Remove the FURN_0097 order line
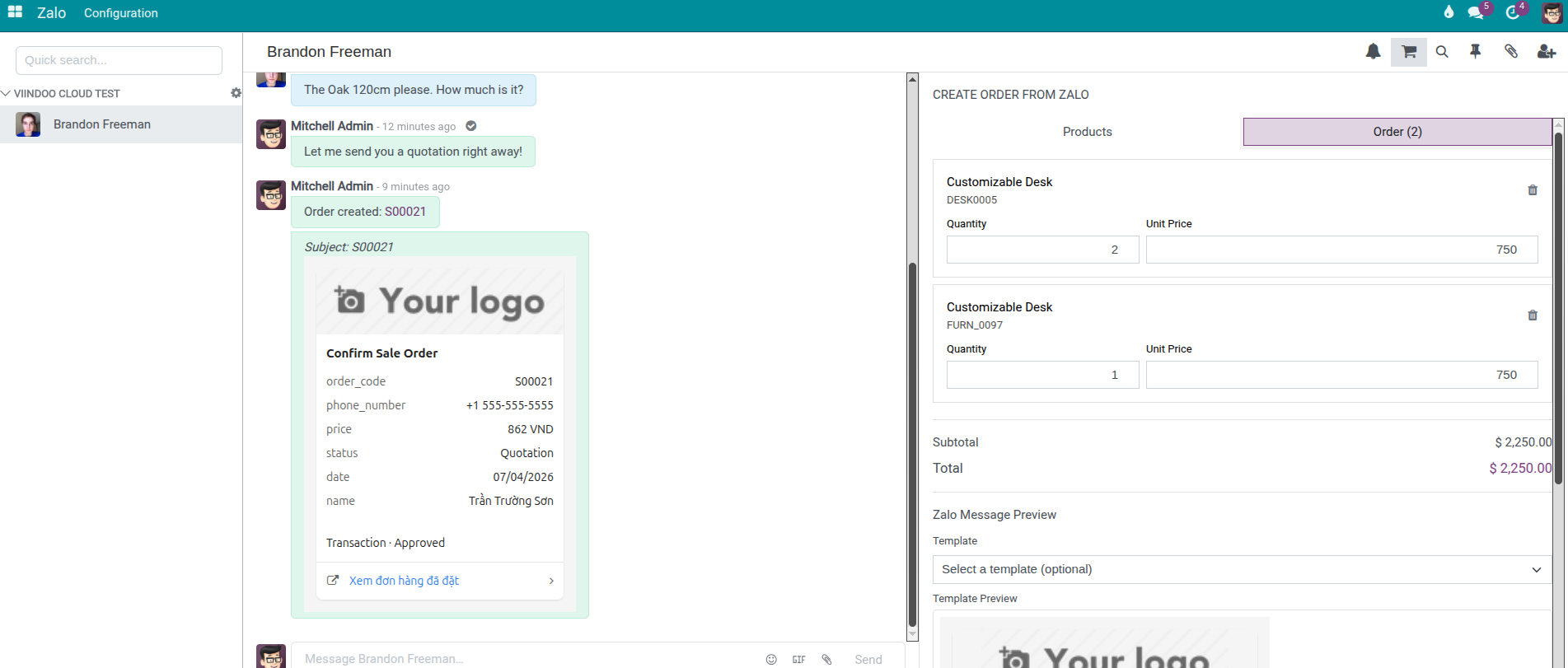 [1533, 315]
